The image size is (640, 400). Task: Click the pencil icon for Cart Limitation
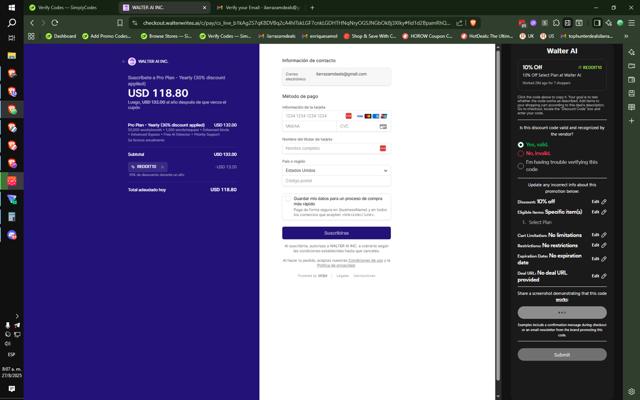(604, 235)
